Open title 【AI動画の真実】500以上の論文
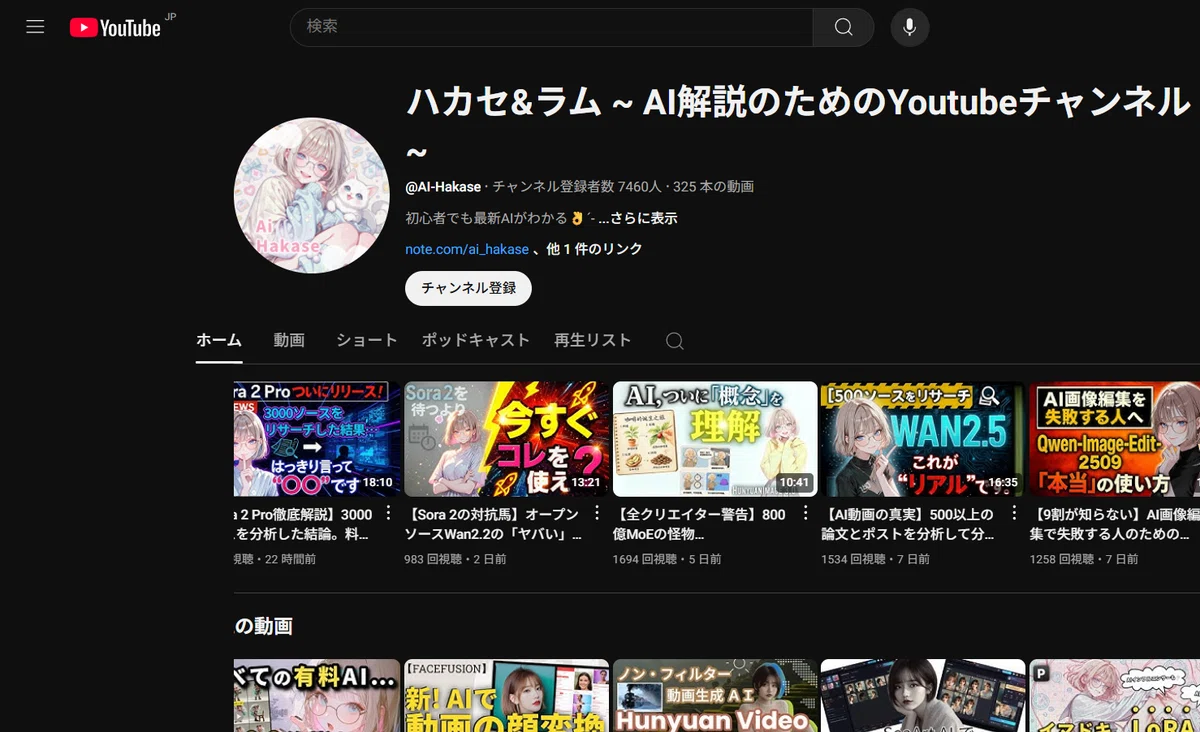Image resolution: width=1200 pixels, height=732 pixels. click(x=908, y=524)
